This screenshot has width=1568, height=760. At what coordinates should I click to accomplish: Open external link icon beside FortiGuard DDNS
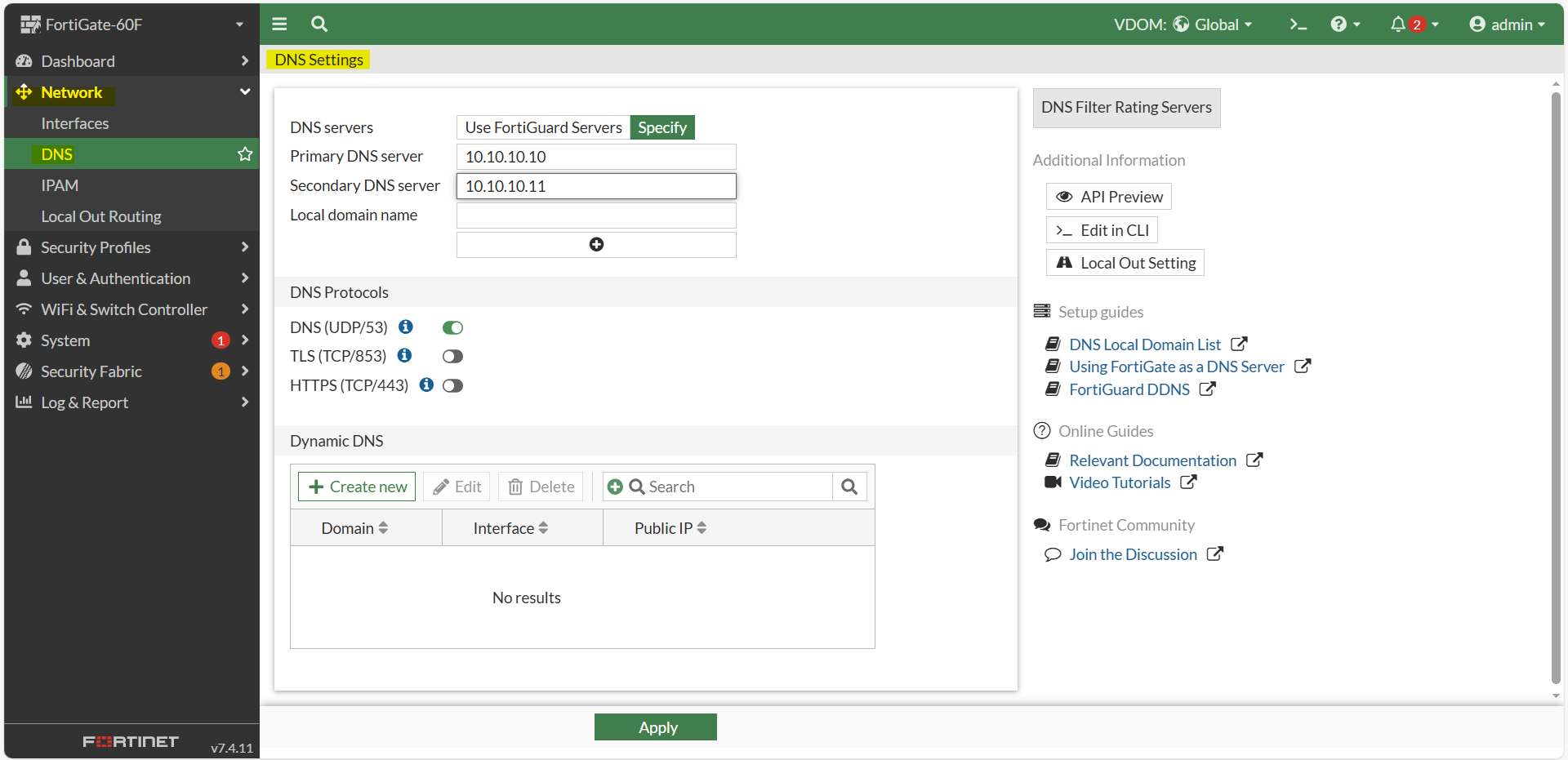pyautogui.click(x=1208, y=389)
